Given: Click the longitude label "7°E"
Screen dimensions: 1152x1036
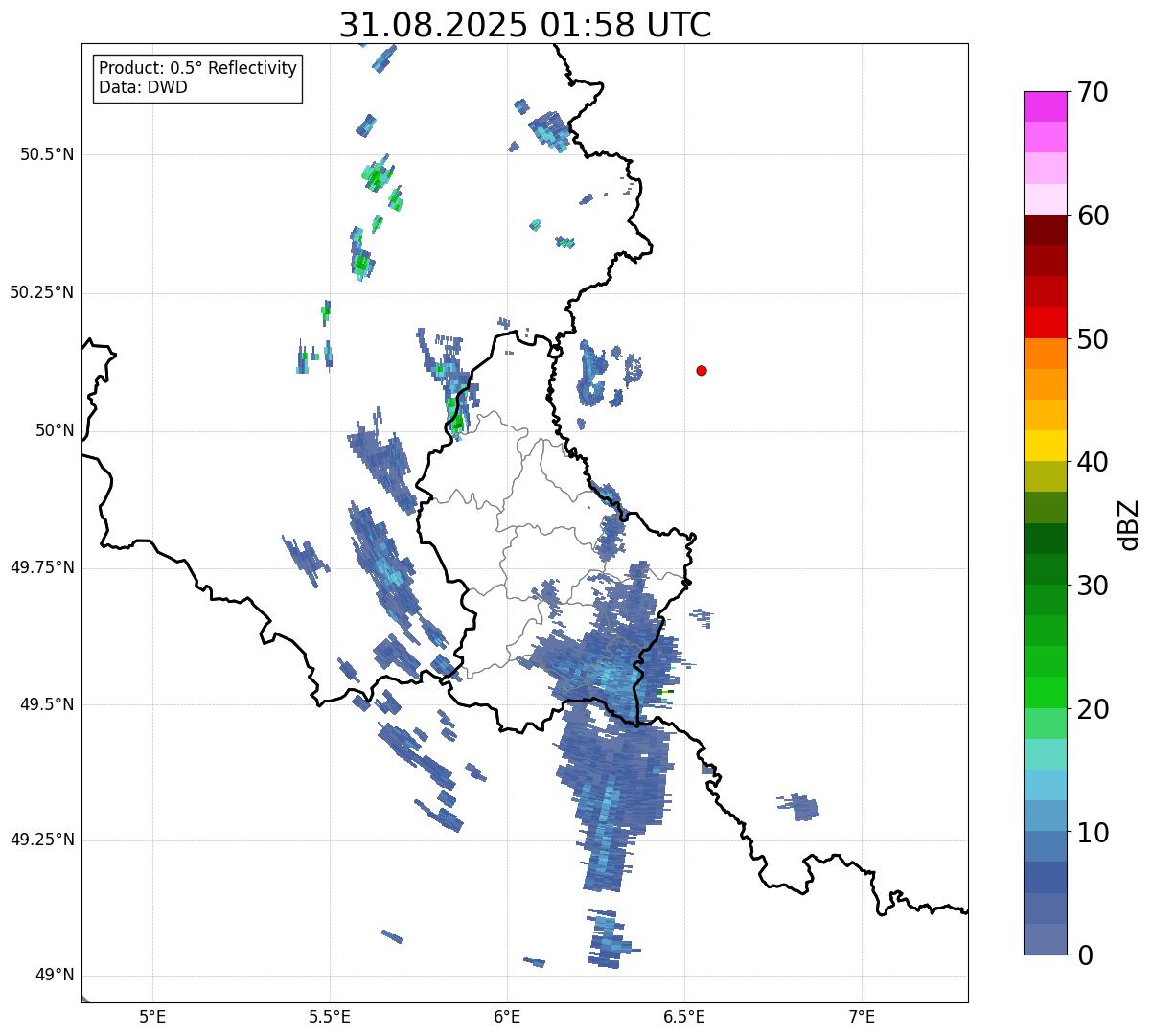Looking at the screenshot, I should 862,1017.
